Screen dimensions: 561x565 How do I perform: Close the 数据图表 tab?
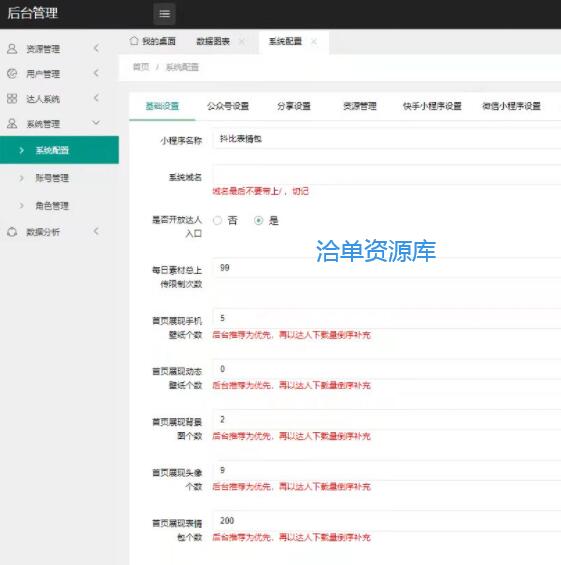coord(242,41)
